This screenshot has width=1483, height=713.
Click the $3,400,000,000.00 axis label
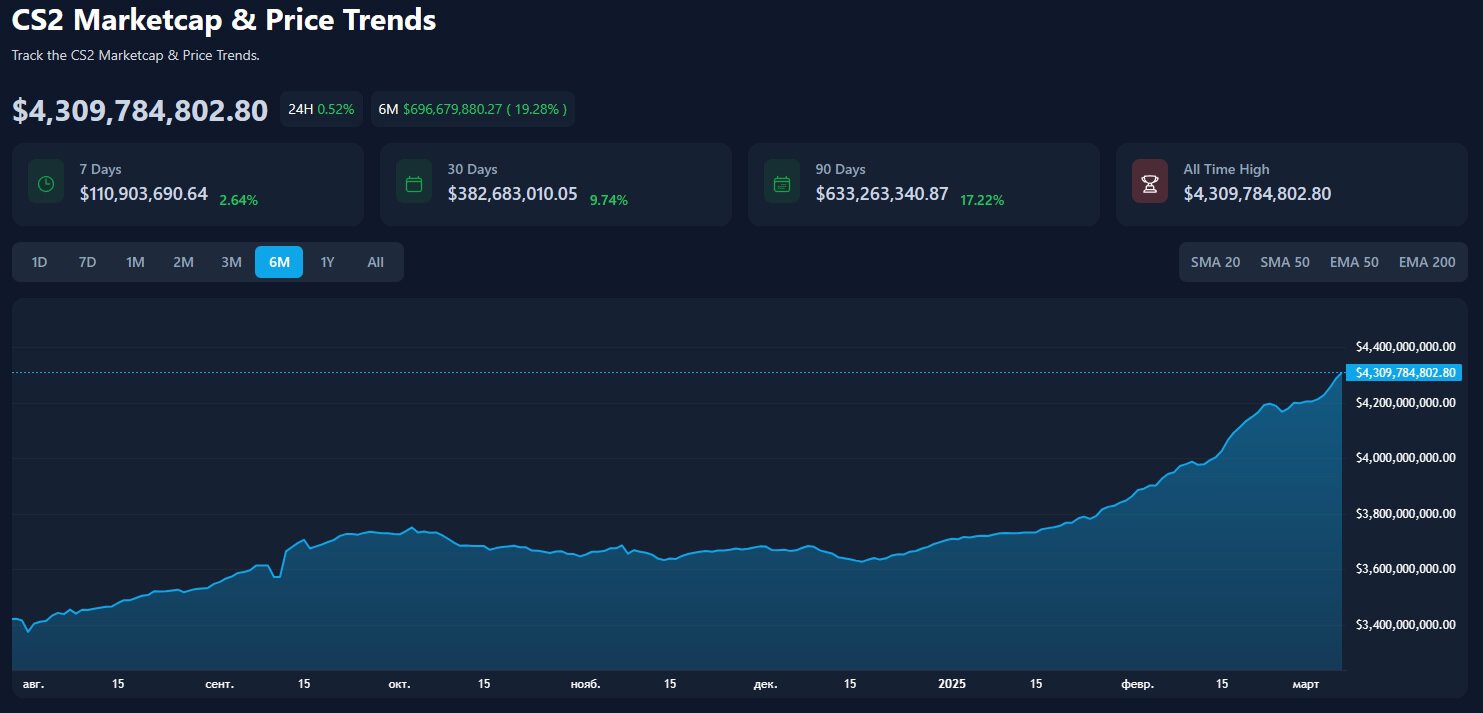click(x=1404, y=625)
